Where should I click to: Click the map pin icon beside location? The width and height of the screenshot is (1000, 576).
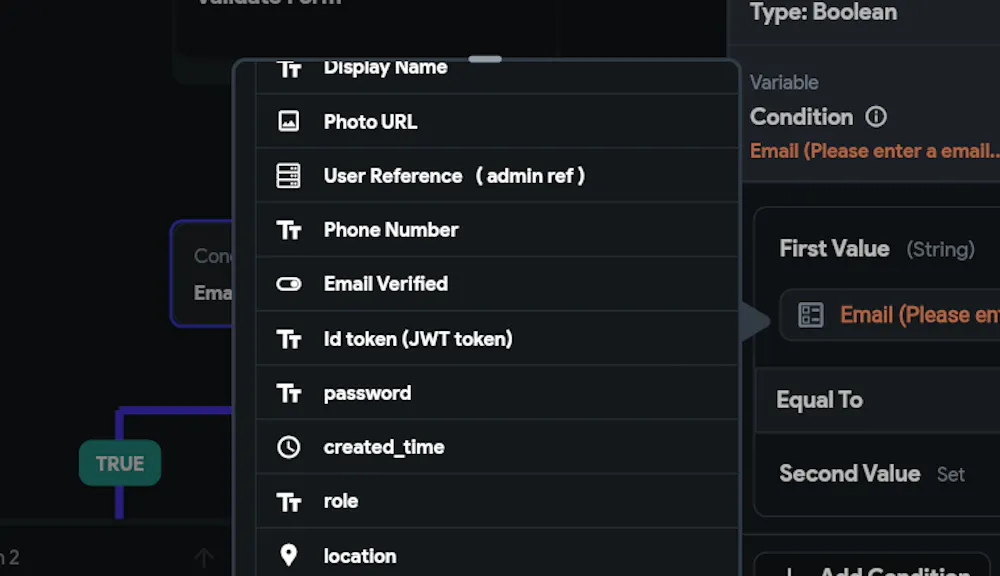point(288,555)
